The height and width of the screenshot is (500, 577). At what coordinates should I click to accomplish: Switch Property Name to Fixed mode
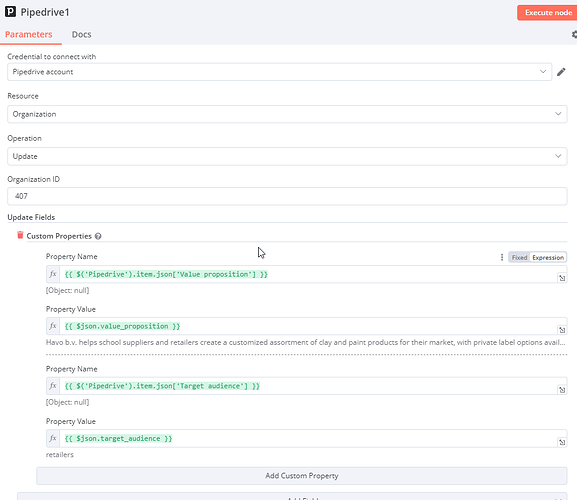click(x=519, y=257)
